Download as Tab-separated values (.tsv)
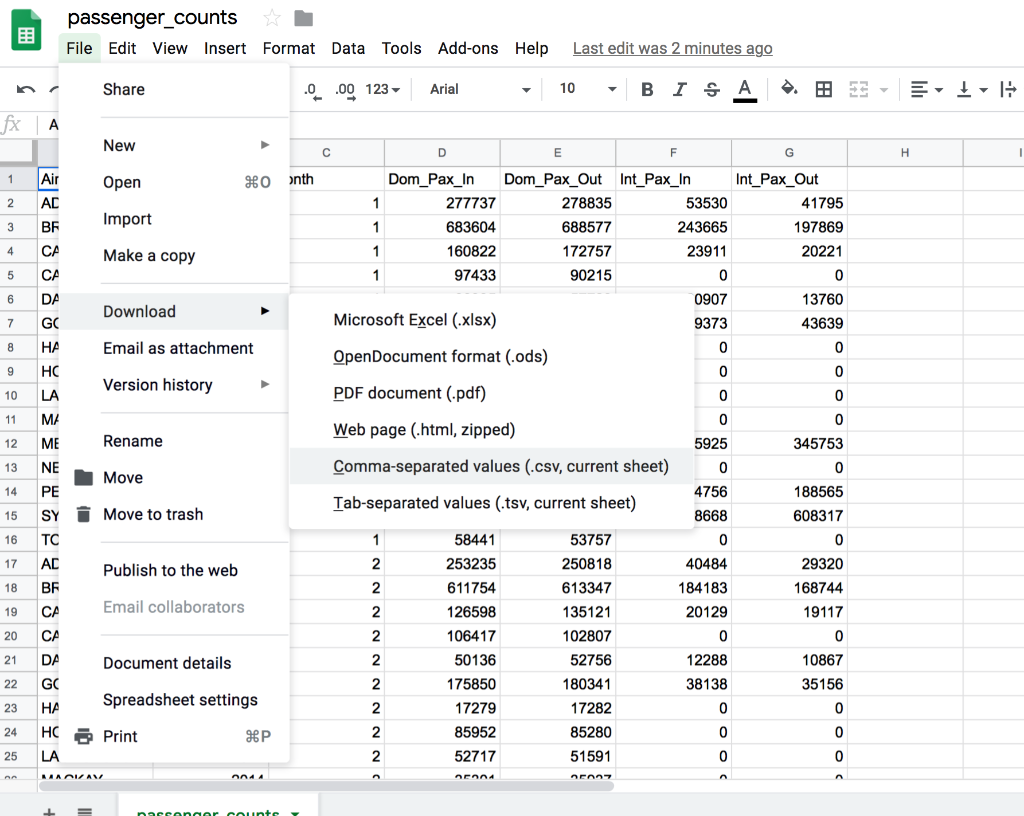1024x816 pixels. pos(491,503)
